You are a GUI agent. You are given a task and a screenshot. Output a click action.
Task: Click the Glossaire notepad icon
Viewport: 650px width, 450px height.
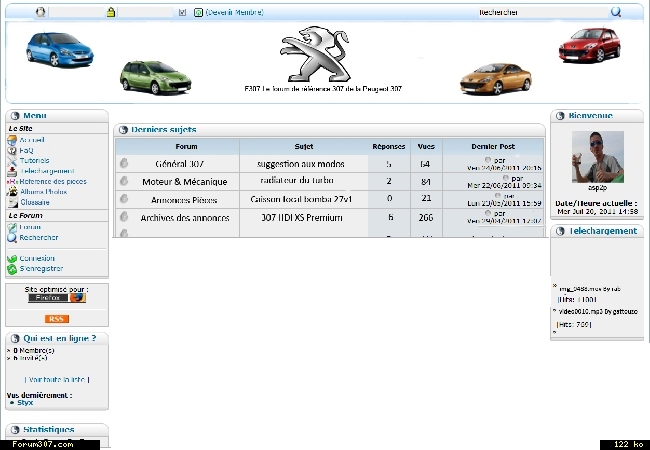tap(13, 202)
